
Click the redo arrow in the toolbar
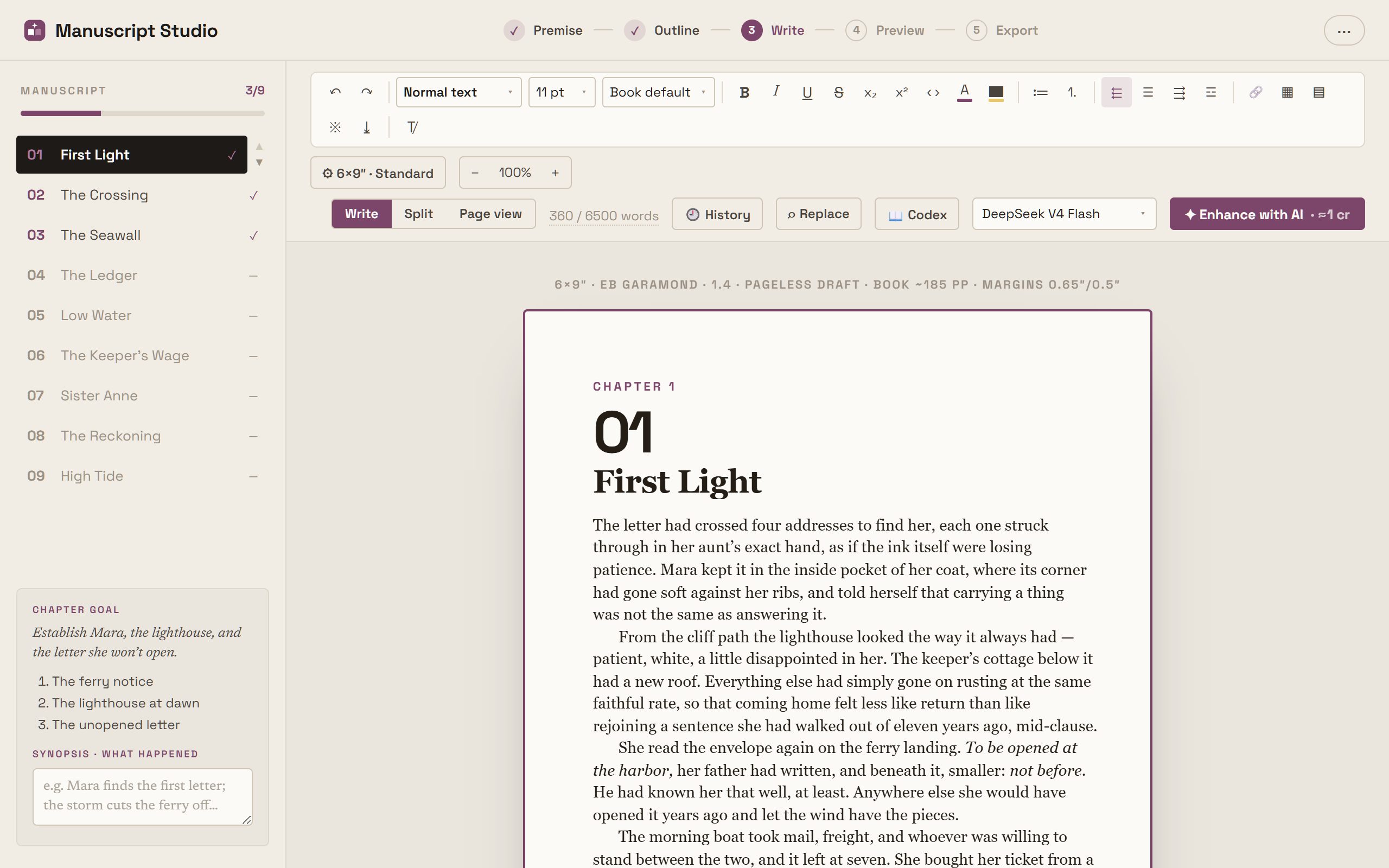(367, 92)
